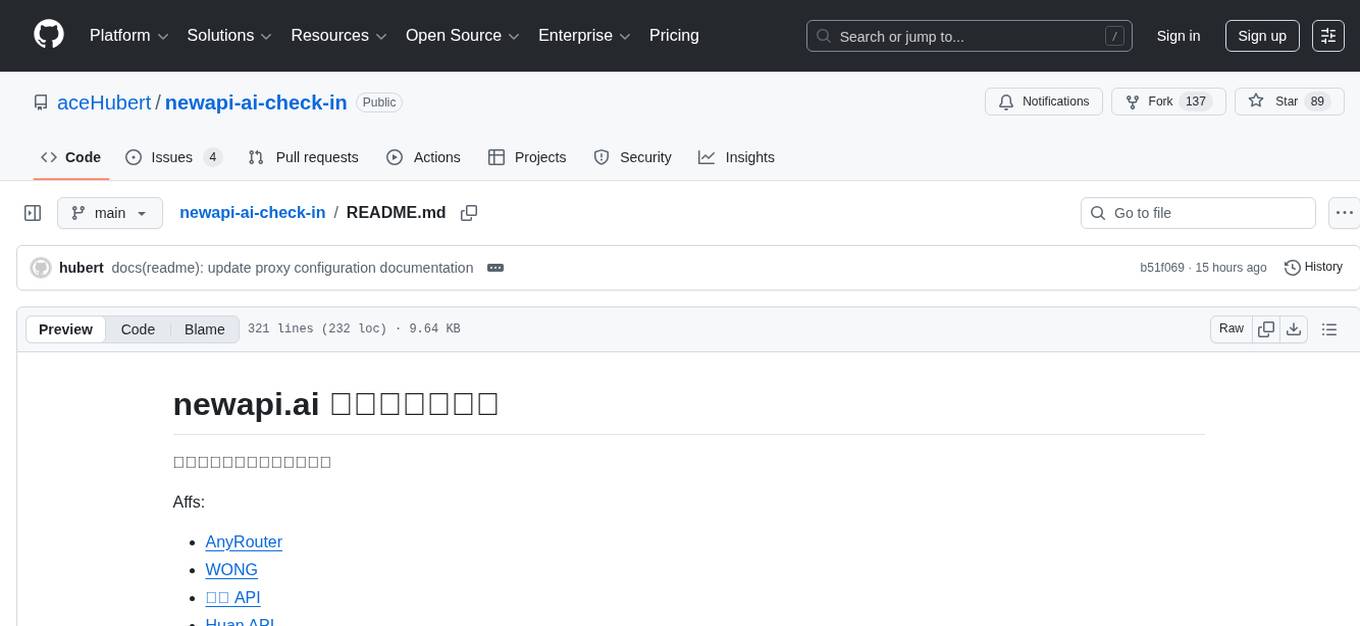This screenshot has width=1360, height=626.
Task: Open the GitHub home logo
Action: [48, 35]
